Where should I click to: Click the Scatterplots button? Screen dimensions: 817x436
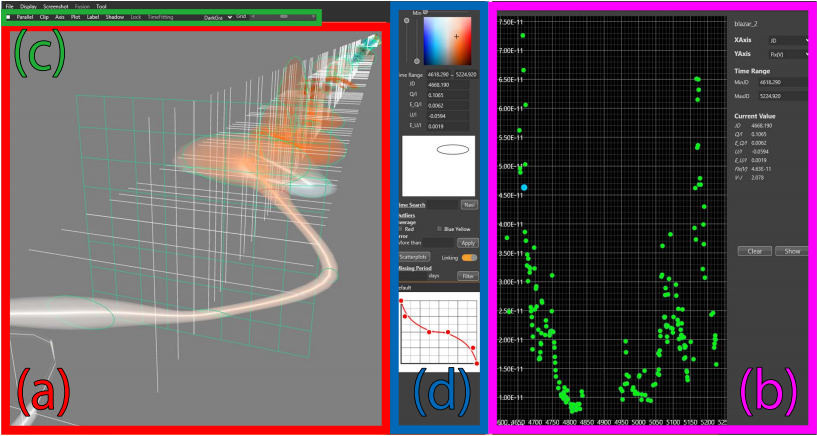[413, 257]
